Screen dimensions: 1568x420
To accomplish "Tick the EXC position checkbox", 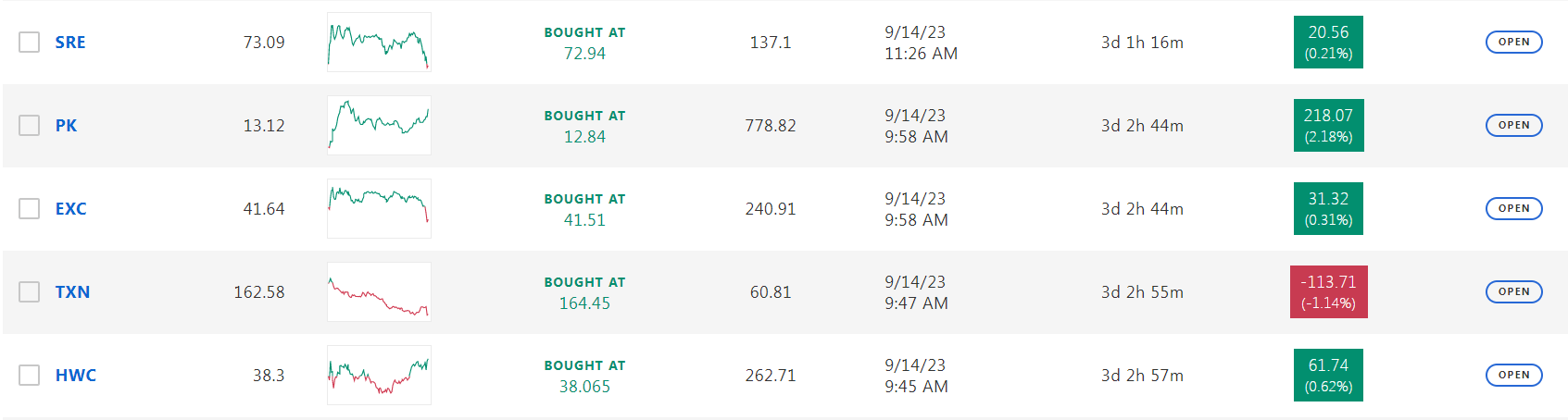I will click(x=30, y=209).
